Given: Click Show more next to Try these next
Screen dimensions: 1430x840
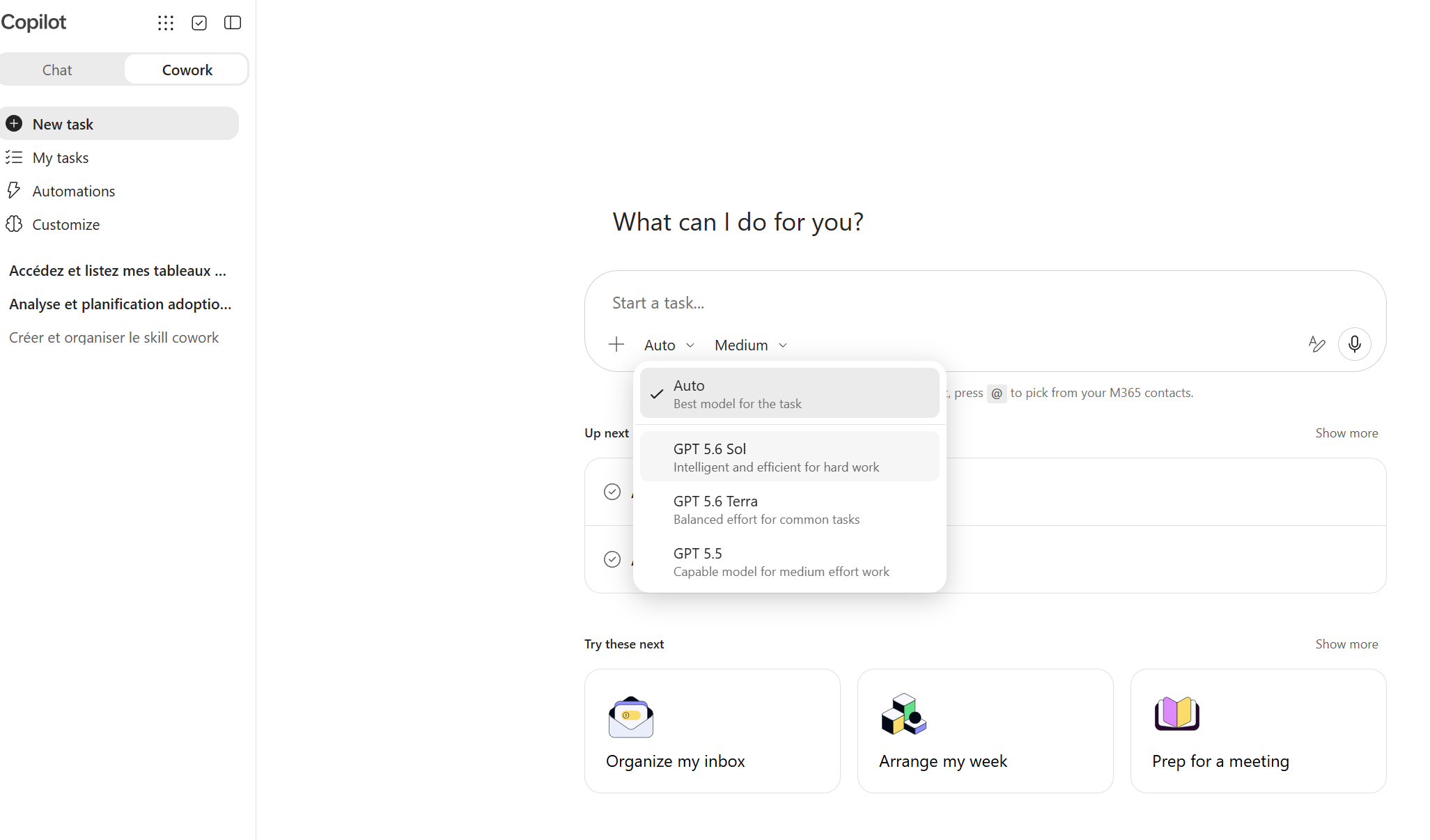Looking at the screenshot, I should (1346, 644).
